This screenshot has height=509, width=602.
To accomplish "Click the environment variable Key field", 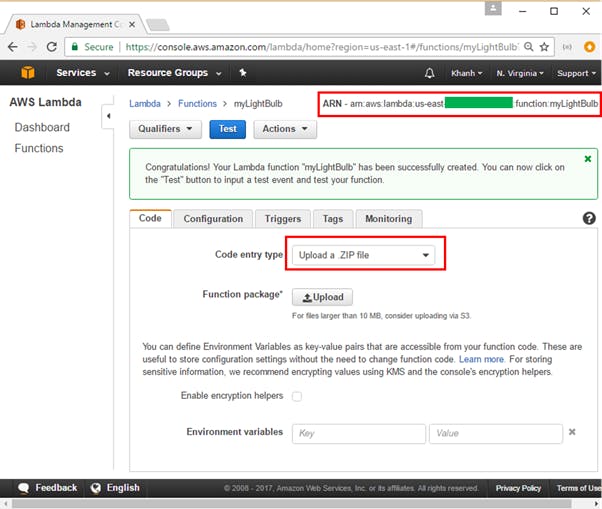I will (359, 434).
